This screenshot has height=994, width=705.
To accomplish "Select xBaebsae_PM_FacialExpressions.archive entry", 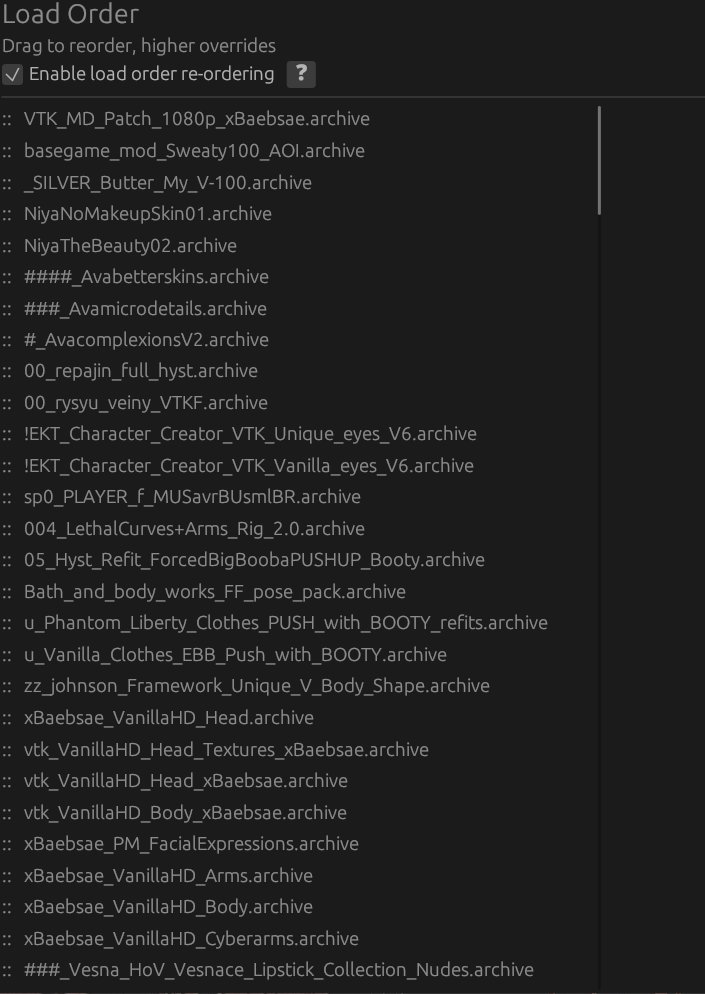I will 191,844.
